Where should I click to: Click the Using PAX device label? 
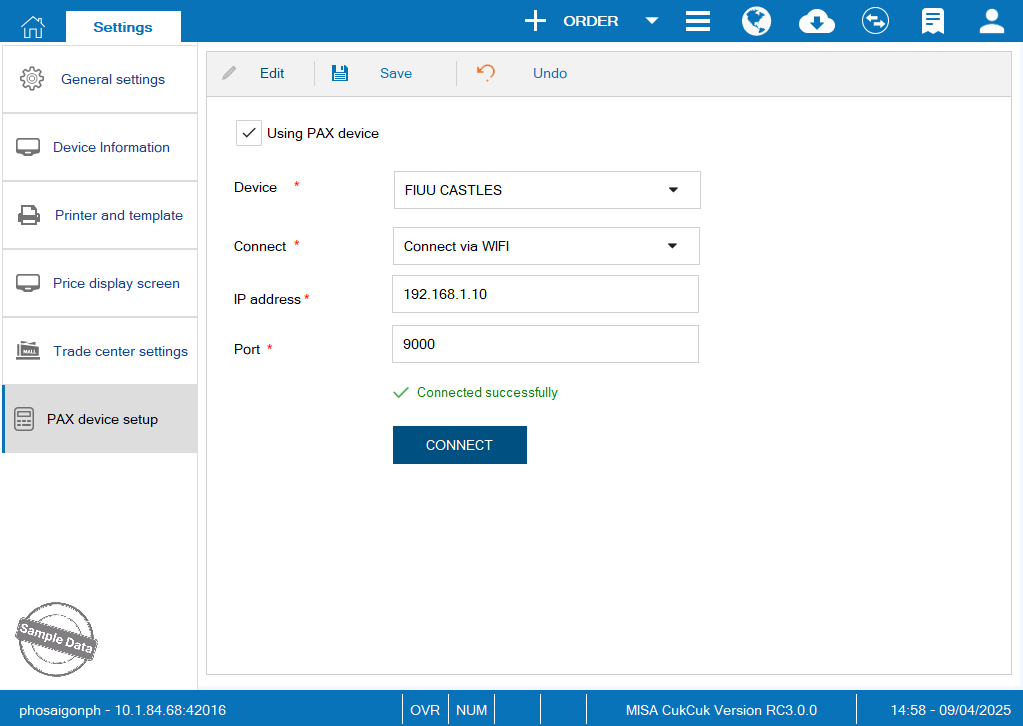(323, 133)
